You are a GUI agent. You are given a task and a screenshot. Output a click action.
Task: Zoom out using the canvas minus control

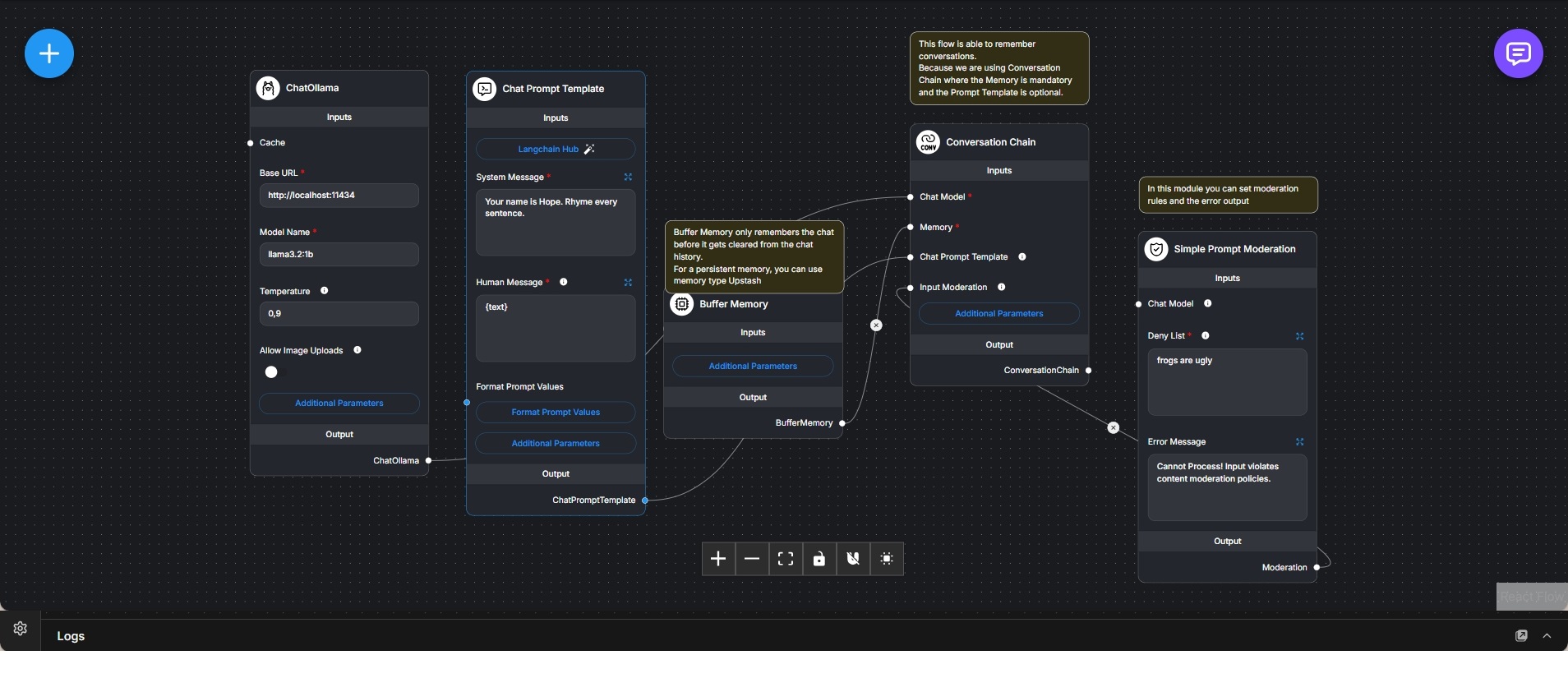click(x=752, y=559)
